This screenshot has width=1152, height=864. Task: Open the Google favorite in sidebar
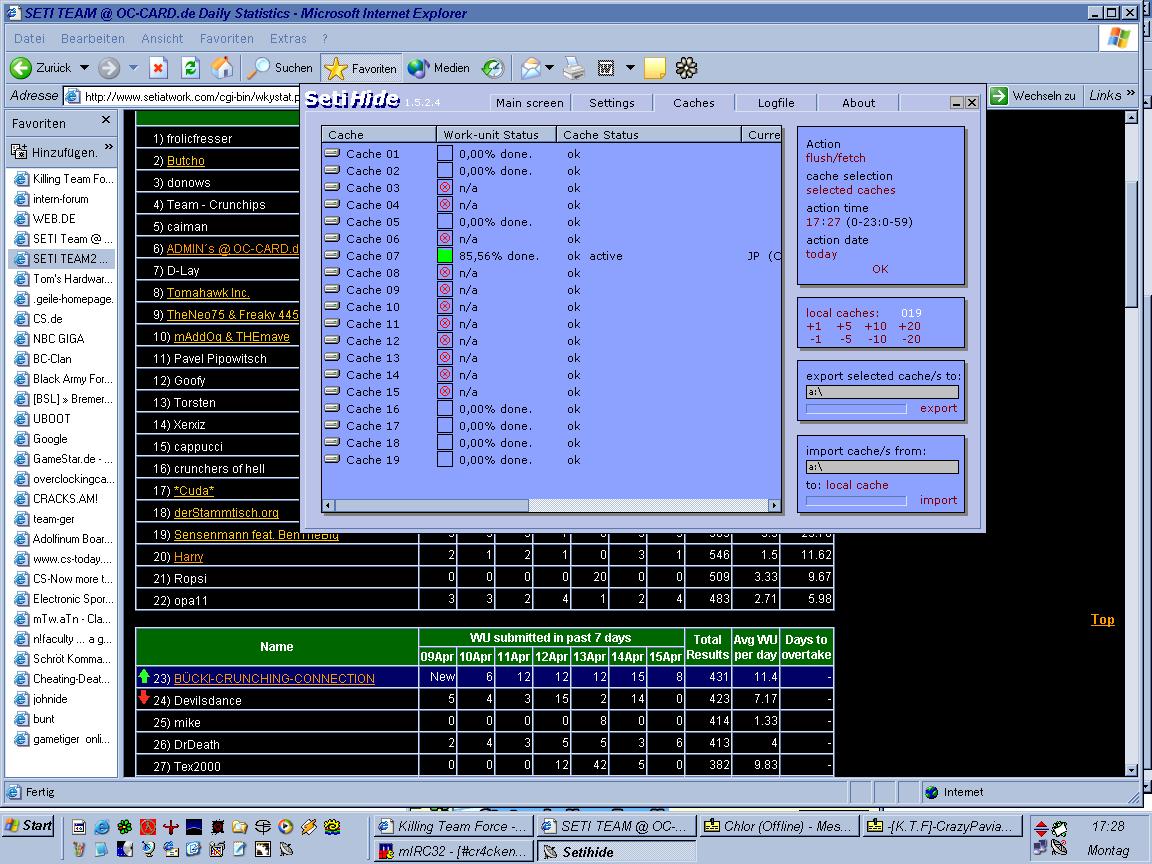pyautogui.click(x=50, y=439)
